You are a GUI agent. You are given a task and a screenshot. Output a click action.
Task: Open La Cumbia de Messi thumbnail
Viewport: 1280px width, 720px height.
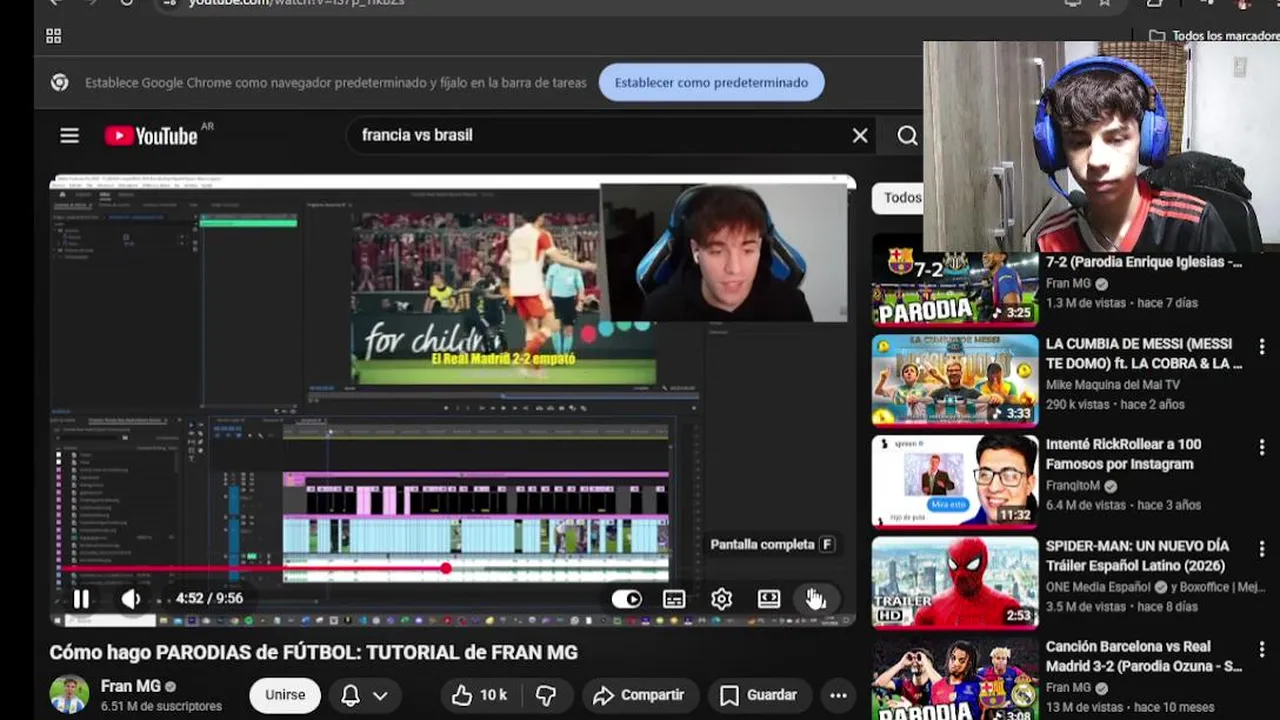coord(955,381)
